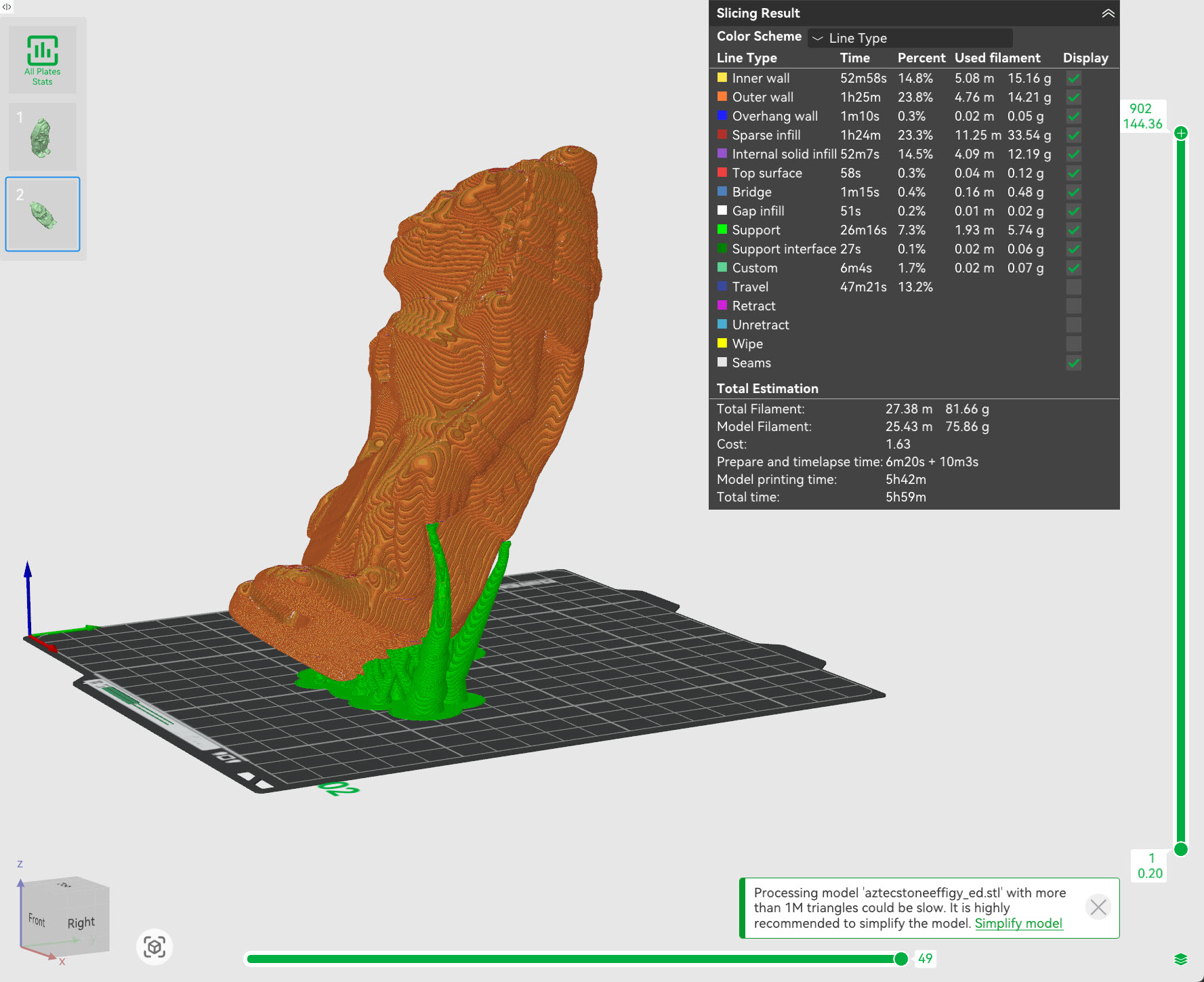Image resolution: width=1204 pixels, height=982 pixels.
Task: Click the Simplify model link
Action: [1018, 923]
